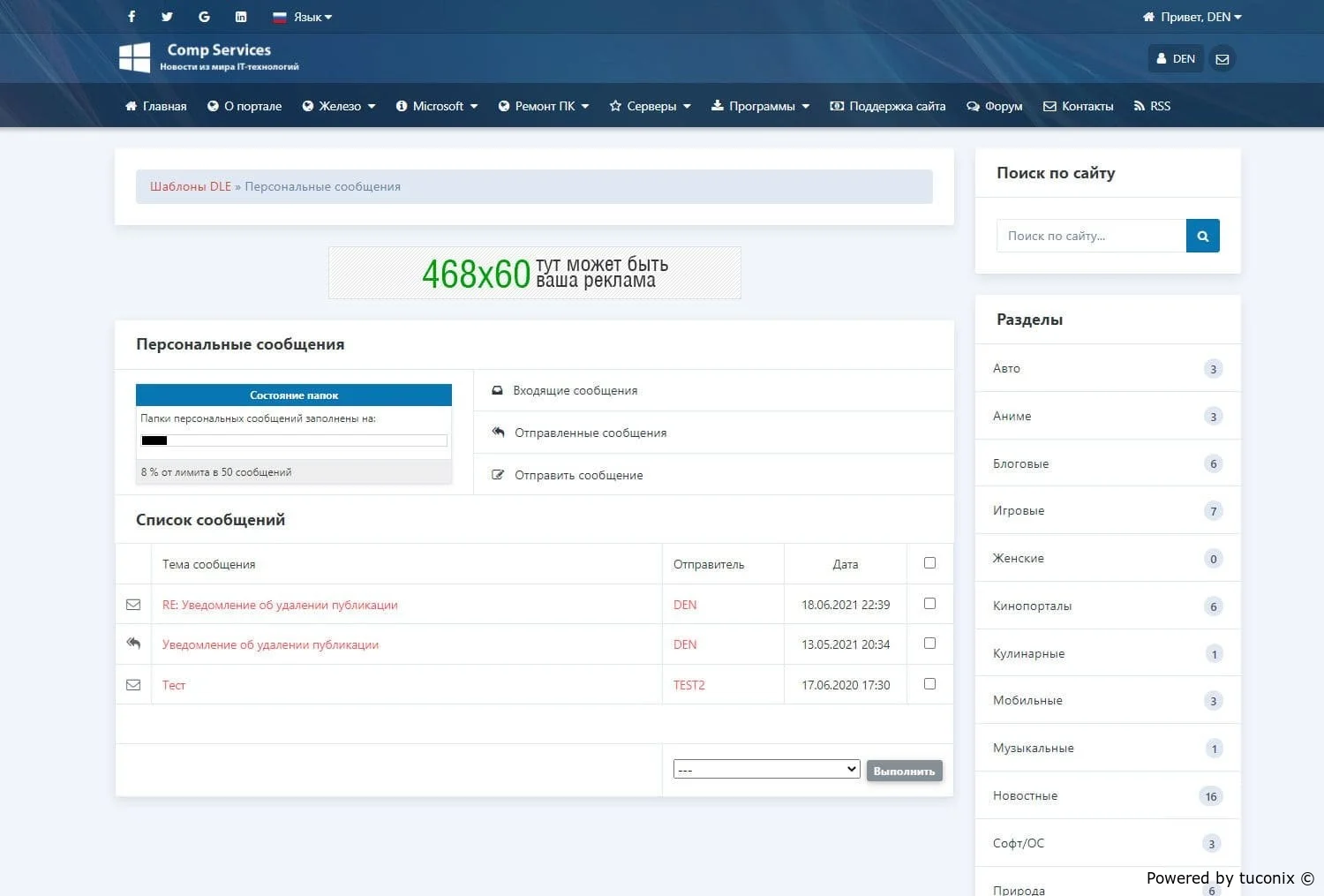Open RSS feed navigation item

pyautogui.click(x=1153, y=106)
